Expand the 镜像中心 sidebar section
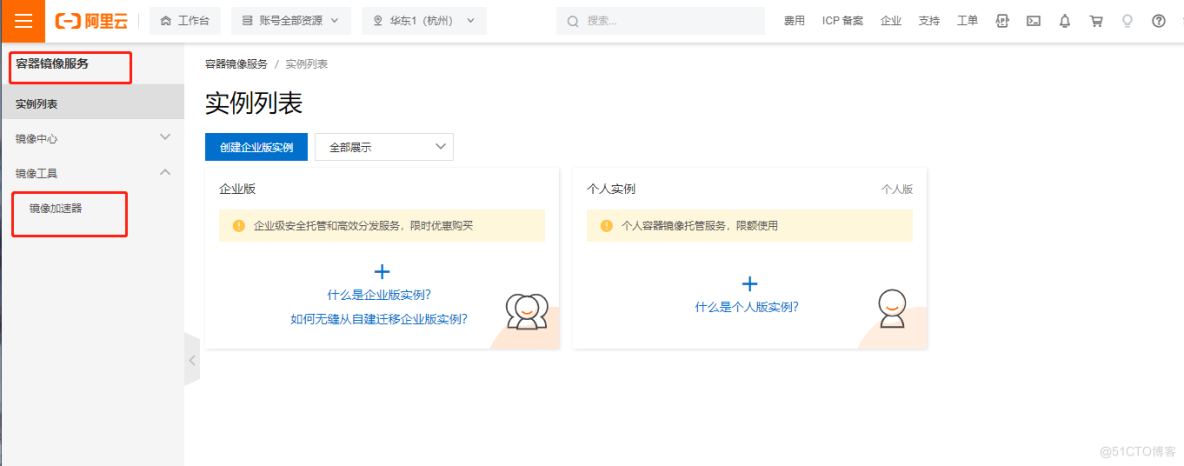 [x=92, y=139]
